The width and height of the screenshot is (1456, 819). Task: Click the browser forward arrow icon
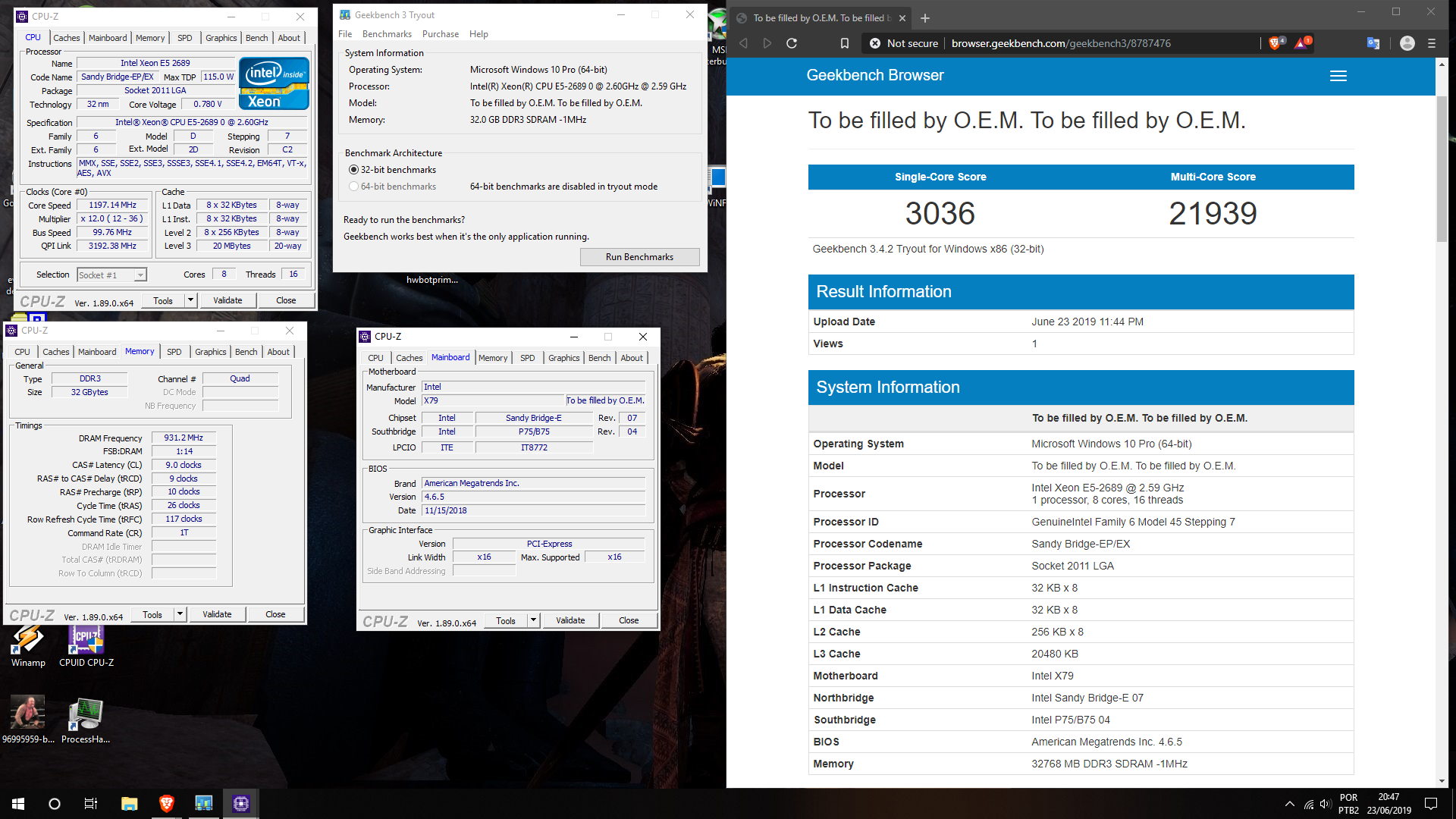coord(767,43)
